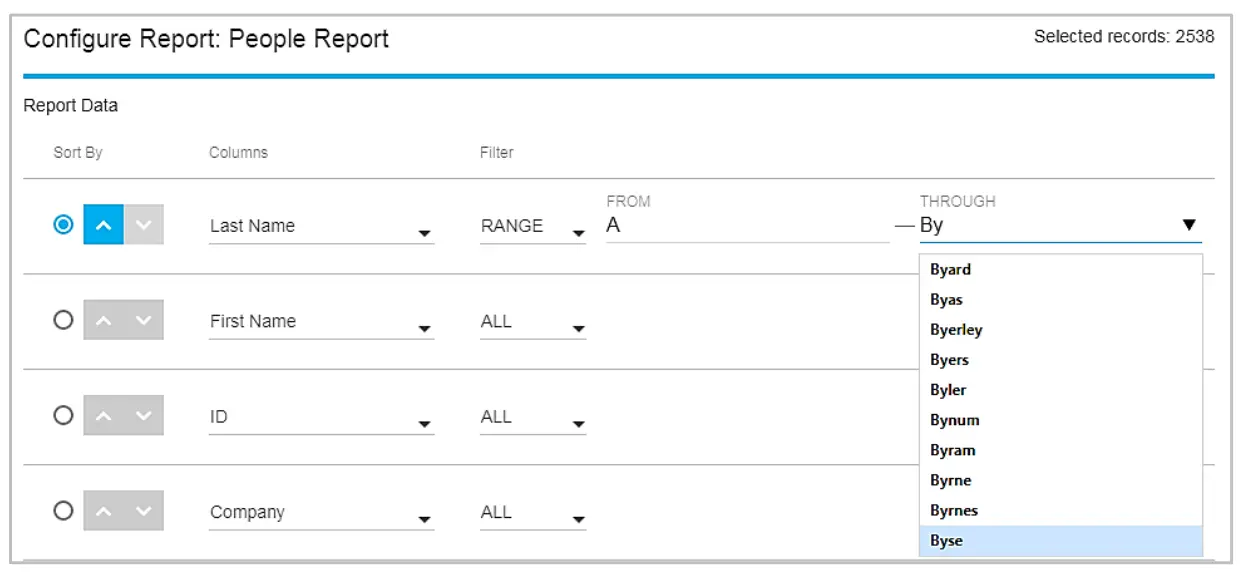Choose Byers in the dropdown list
Screen dimensions: 1242x572
coord(1061,360)
